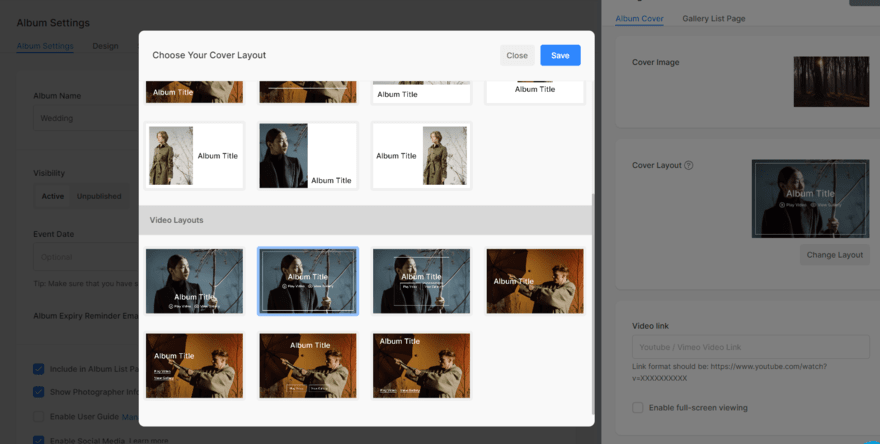This screenshot has width=880, height=444.
Task: Click the Save button in the cover layout dialog
Action: pos(560,55)
